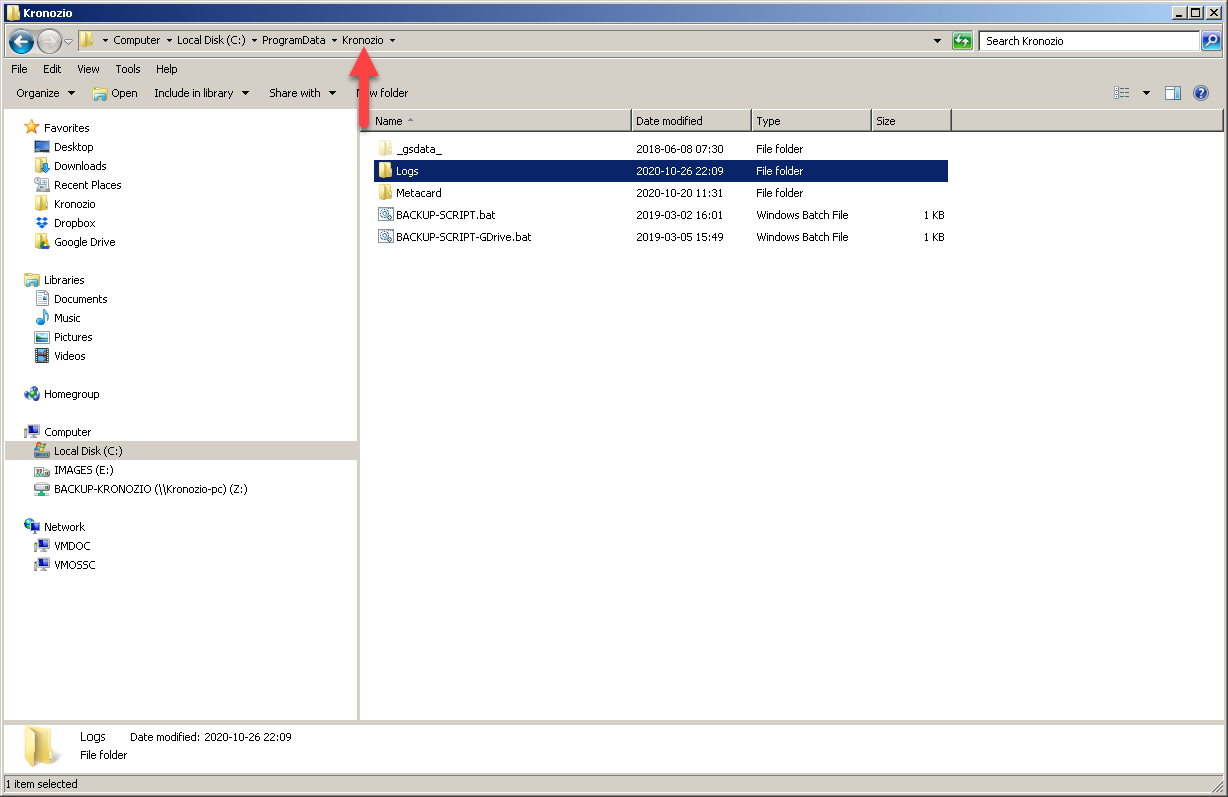The height and width of the screenshot is (797, 1228).
Task: Click the Desktop icon in Favorites
Action: pyautogui.click(x=42, y=147)
